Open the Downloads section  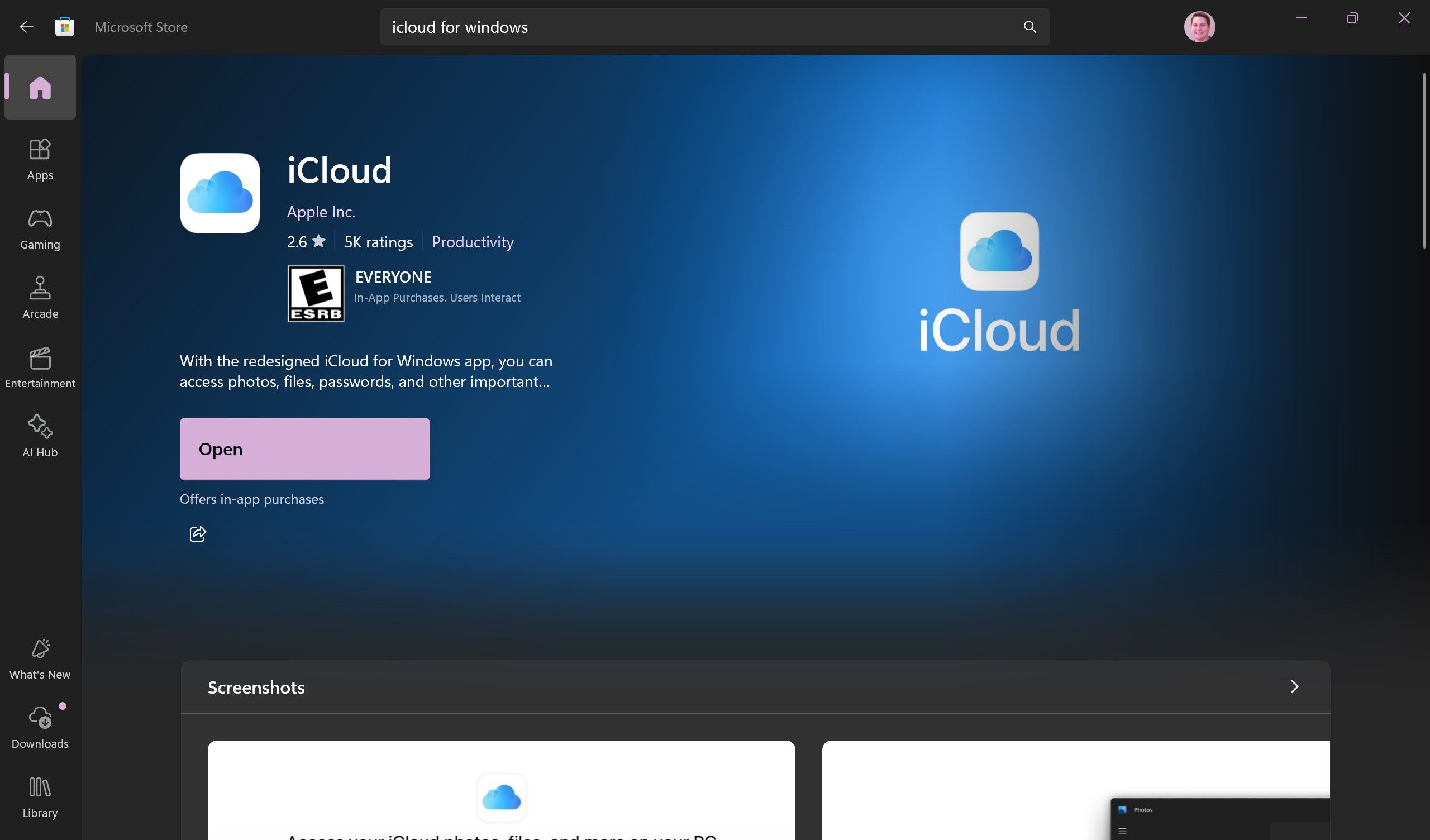pos(40,725)
